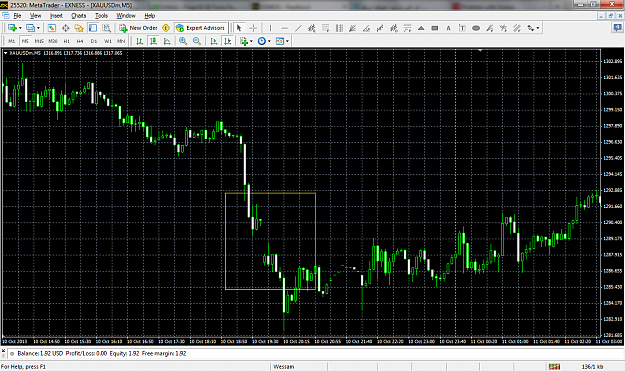
Task: Select the rectangle shape tool
Action: pyautogui.click(x=435, y=28)
